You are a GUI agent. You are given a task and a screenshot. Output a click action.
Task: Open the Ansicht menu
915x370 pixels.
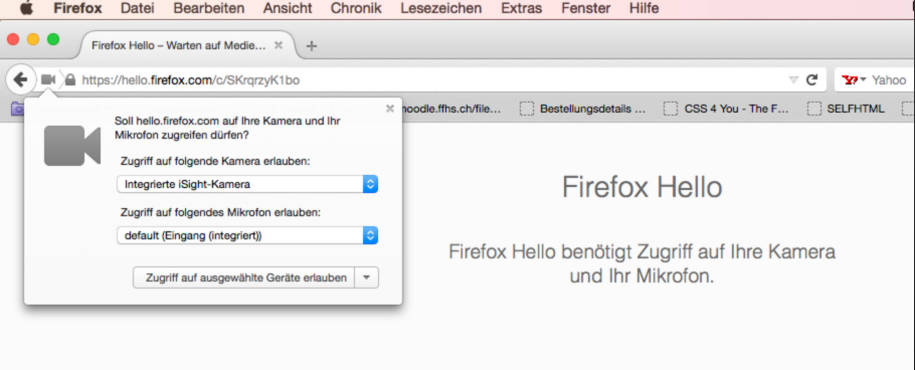point(288,8)
